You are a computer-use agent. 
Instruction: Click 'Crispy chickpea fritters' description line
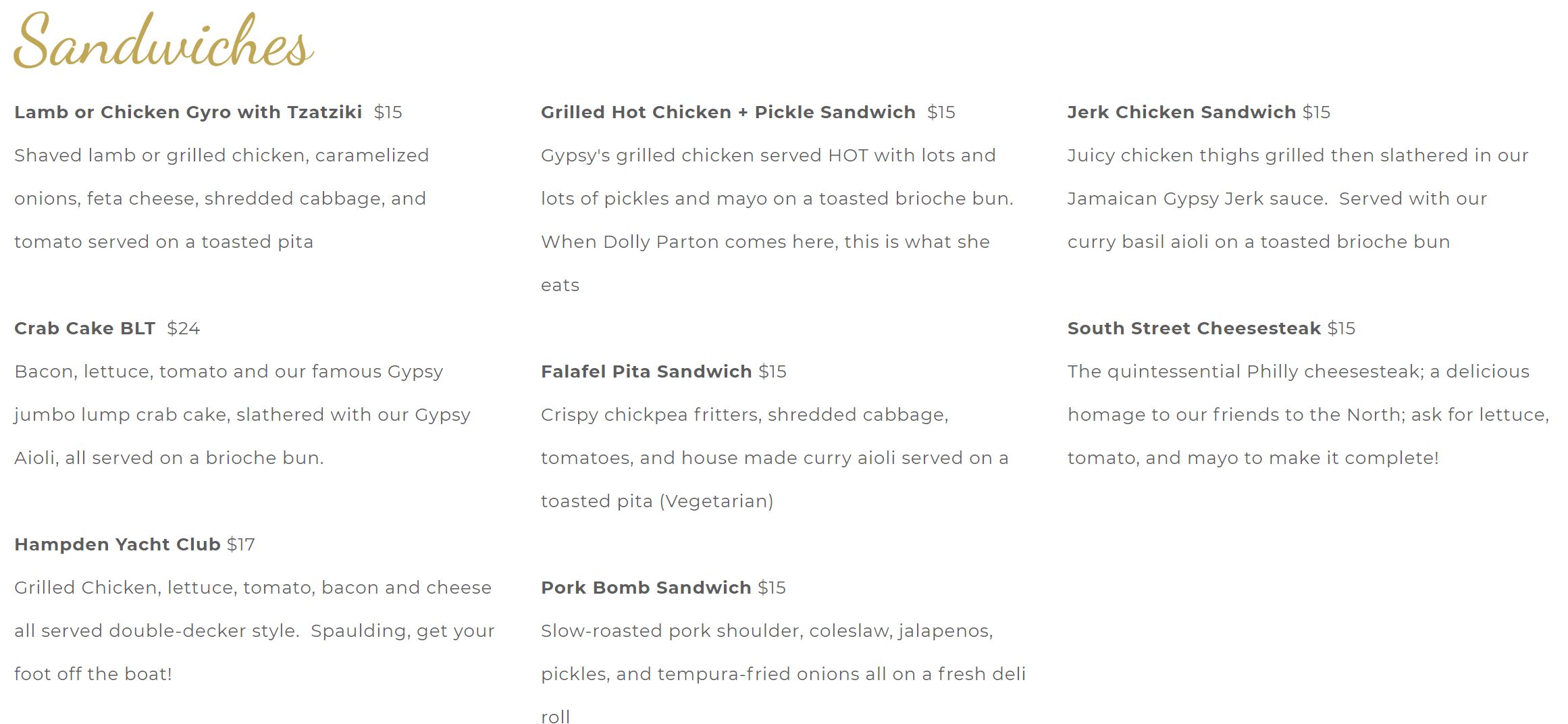click(x=743, y=415)
